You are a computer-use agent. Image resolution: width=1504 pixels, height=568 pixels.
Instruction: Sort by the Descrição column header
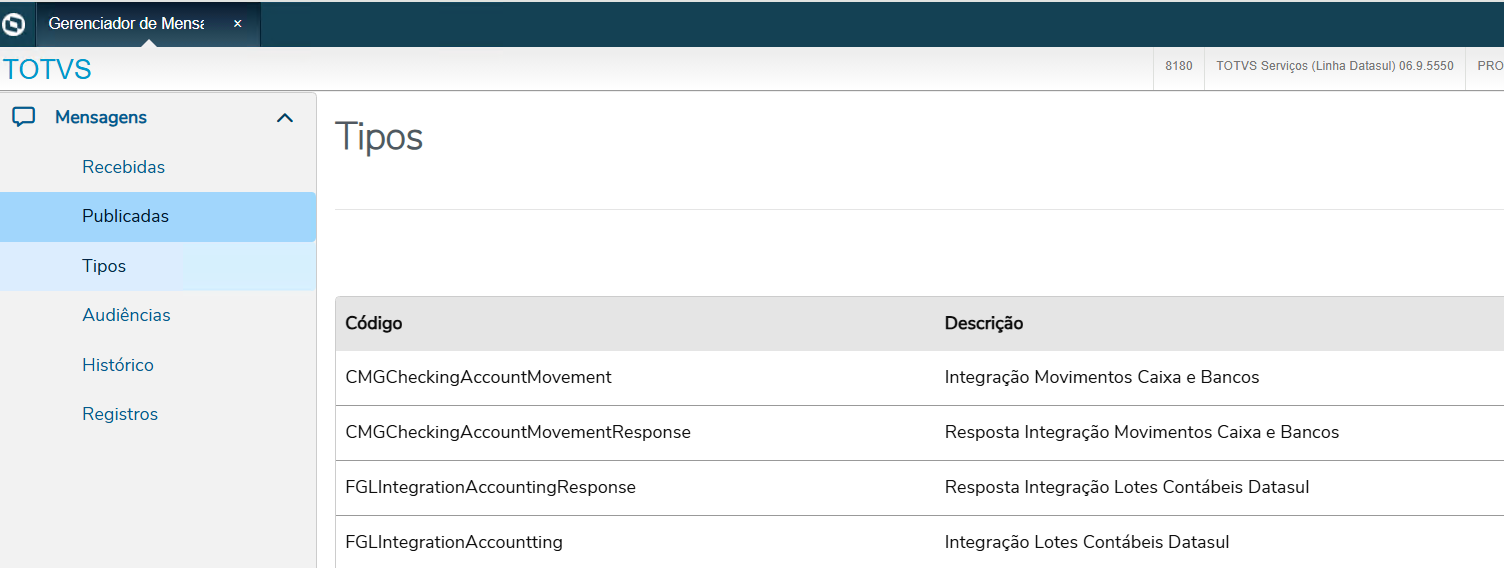pyautogui.click(x=983, y=323)
